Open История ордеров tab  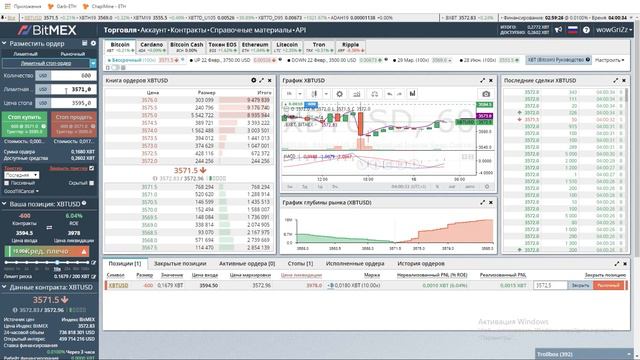click(x=421, y=264)
